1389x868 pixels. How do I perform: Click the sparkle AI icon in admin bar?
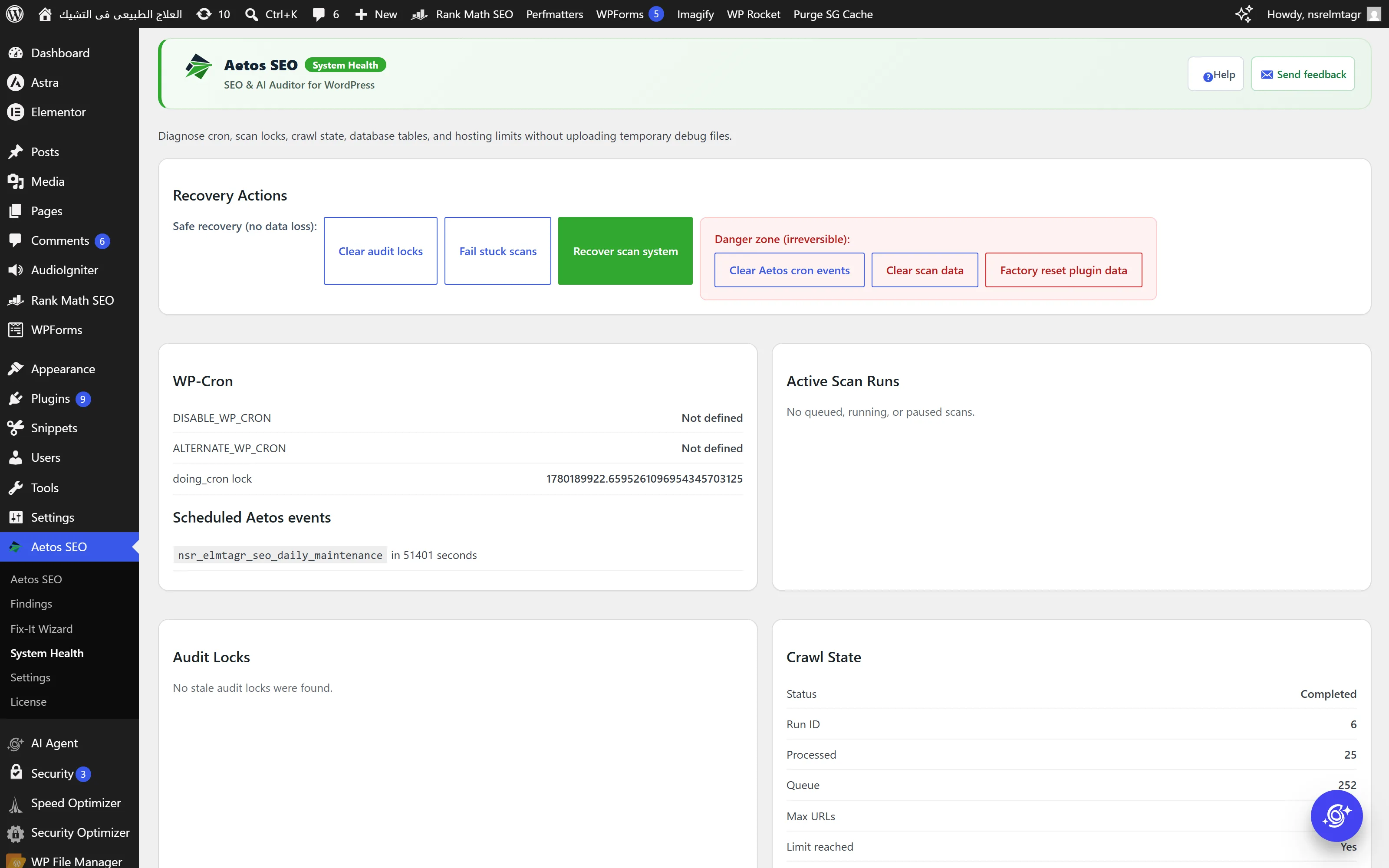point(1243,14)
